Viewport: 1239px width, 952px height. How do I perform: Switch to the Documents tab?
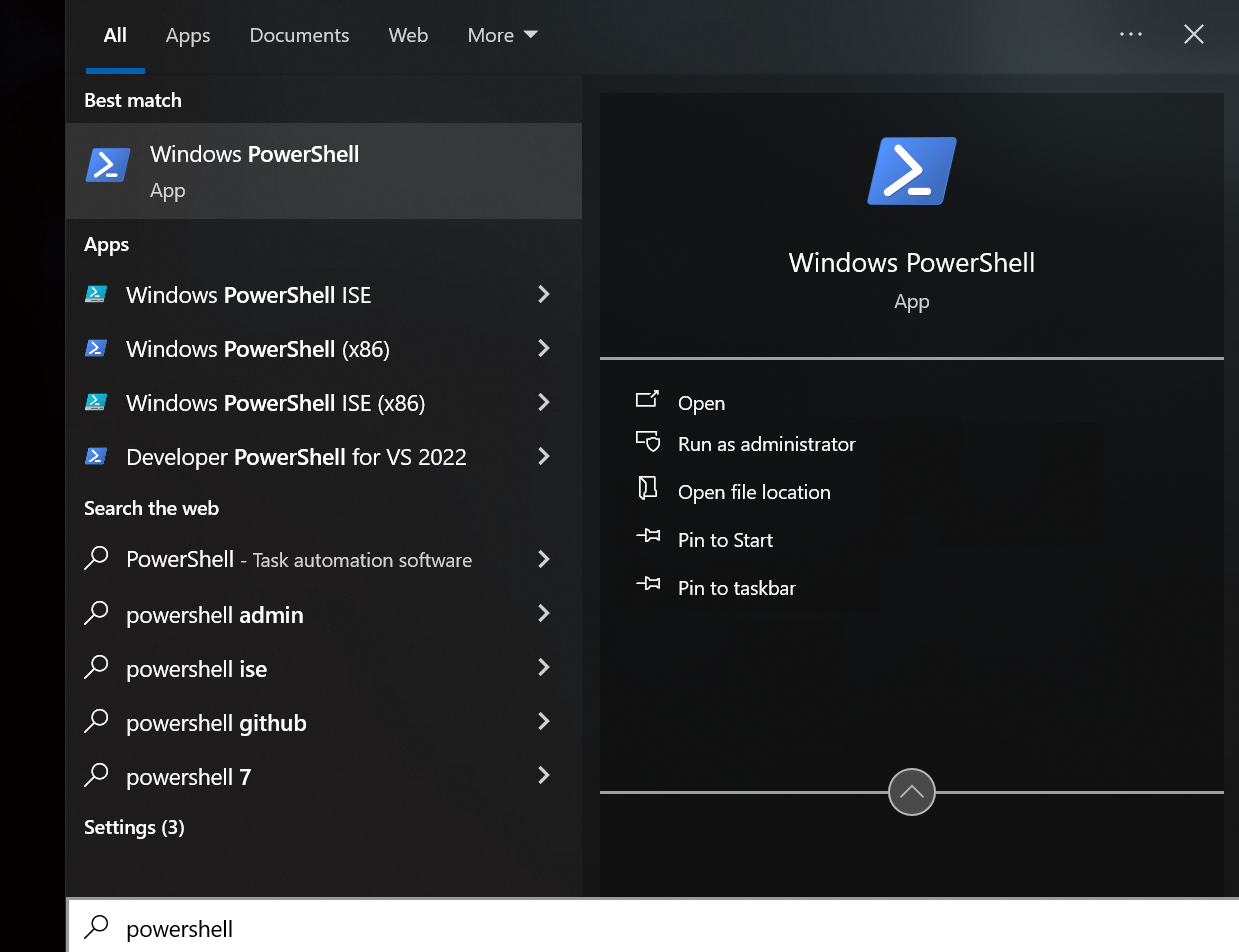tap(299, 35)
